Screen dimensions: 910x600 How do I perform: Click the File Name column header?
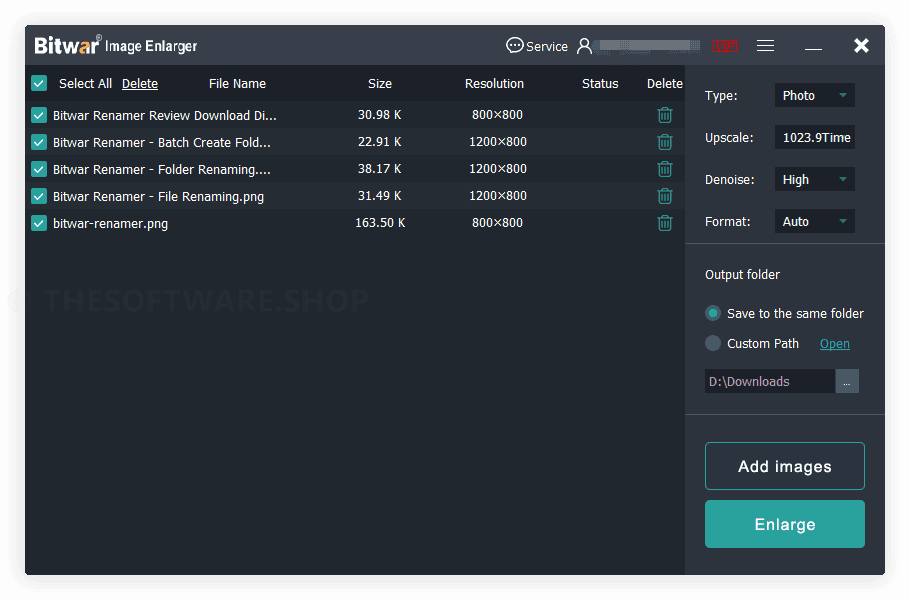point(237,84)
